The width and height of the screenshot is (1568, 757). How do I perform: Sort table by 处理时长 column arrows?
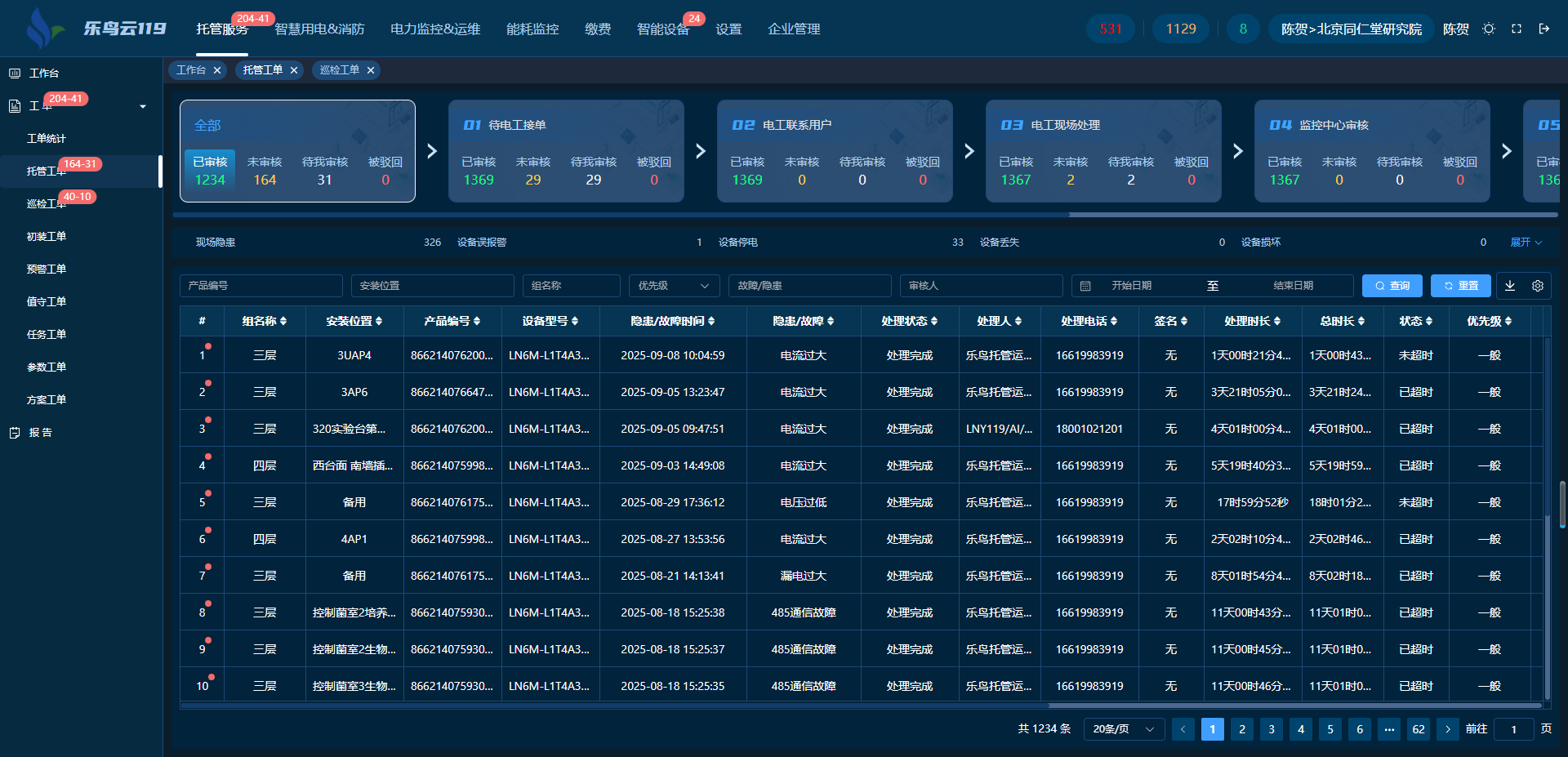1277,322
